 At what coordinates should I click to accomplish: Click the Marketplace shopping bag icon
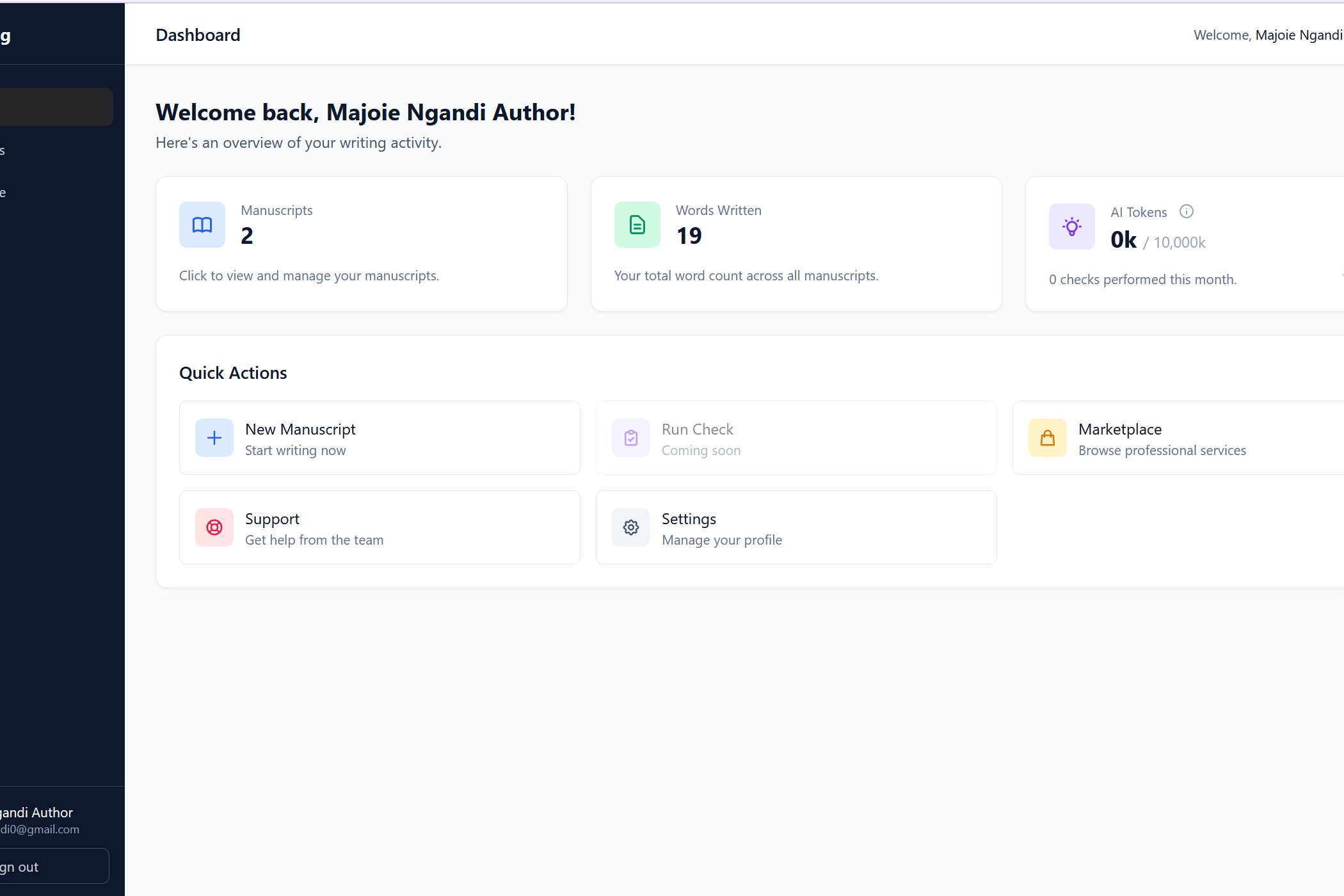(x=1048, y=438)
